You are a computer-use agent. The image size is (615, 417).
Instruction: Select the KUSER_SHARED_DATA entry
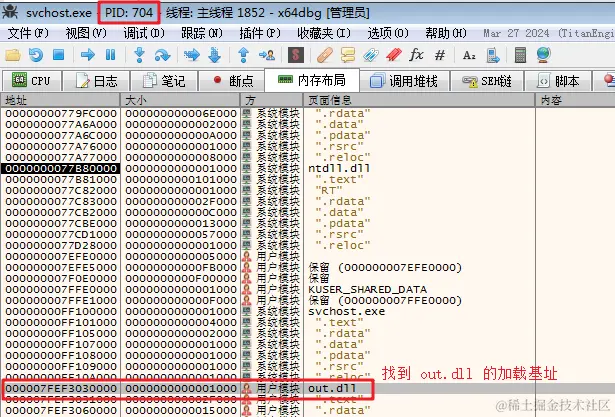point(367,290)
